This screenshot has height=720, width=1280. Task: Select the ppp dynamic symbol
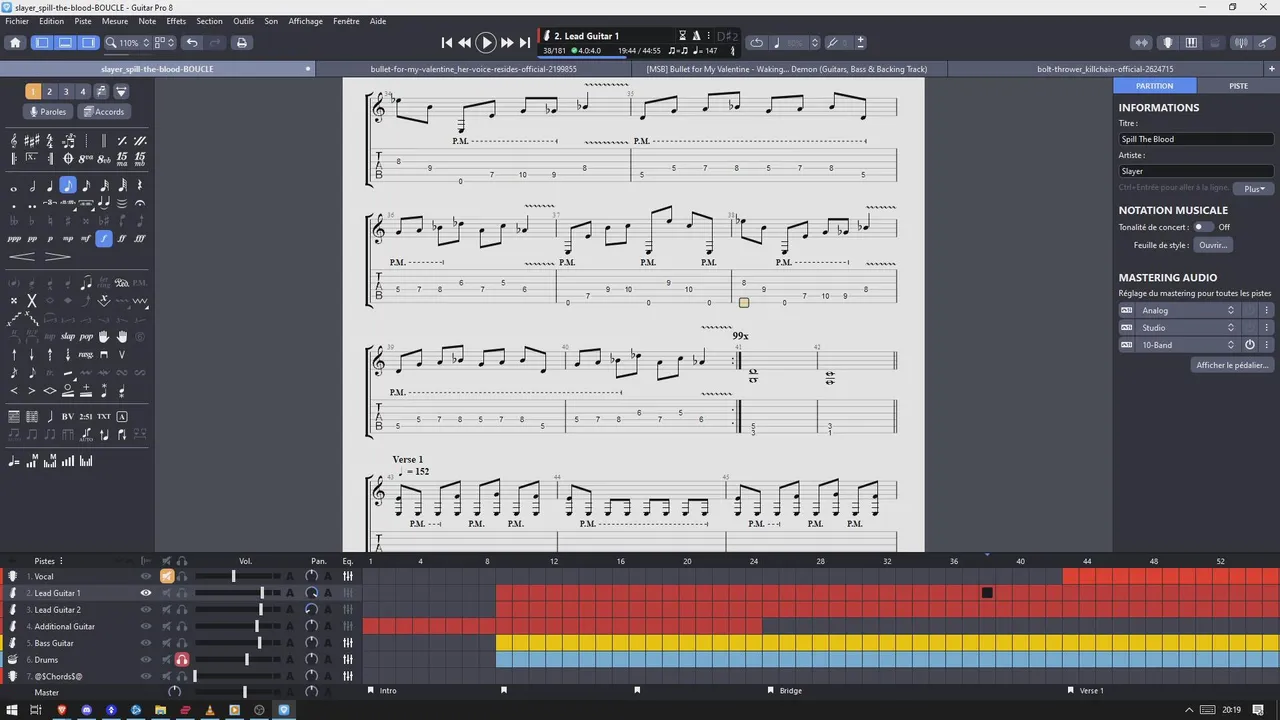14,239
